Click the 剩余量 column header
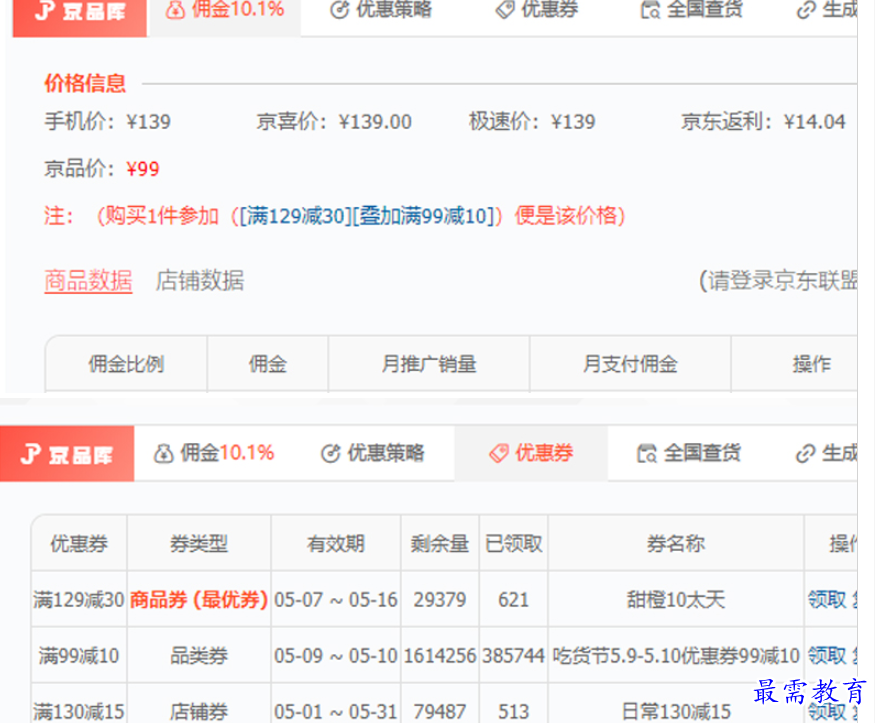This screenshot has height=723, width=875. [440, 543]
